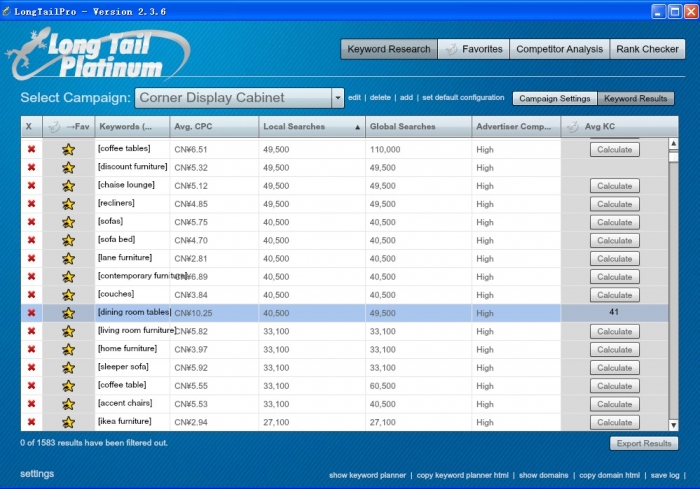Click the copy domain html link
Viewport: 700px width, 489px height.
point(609,475)
